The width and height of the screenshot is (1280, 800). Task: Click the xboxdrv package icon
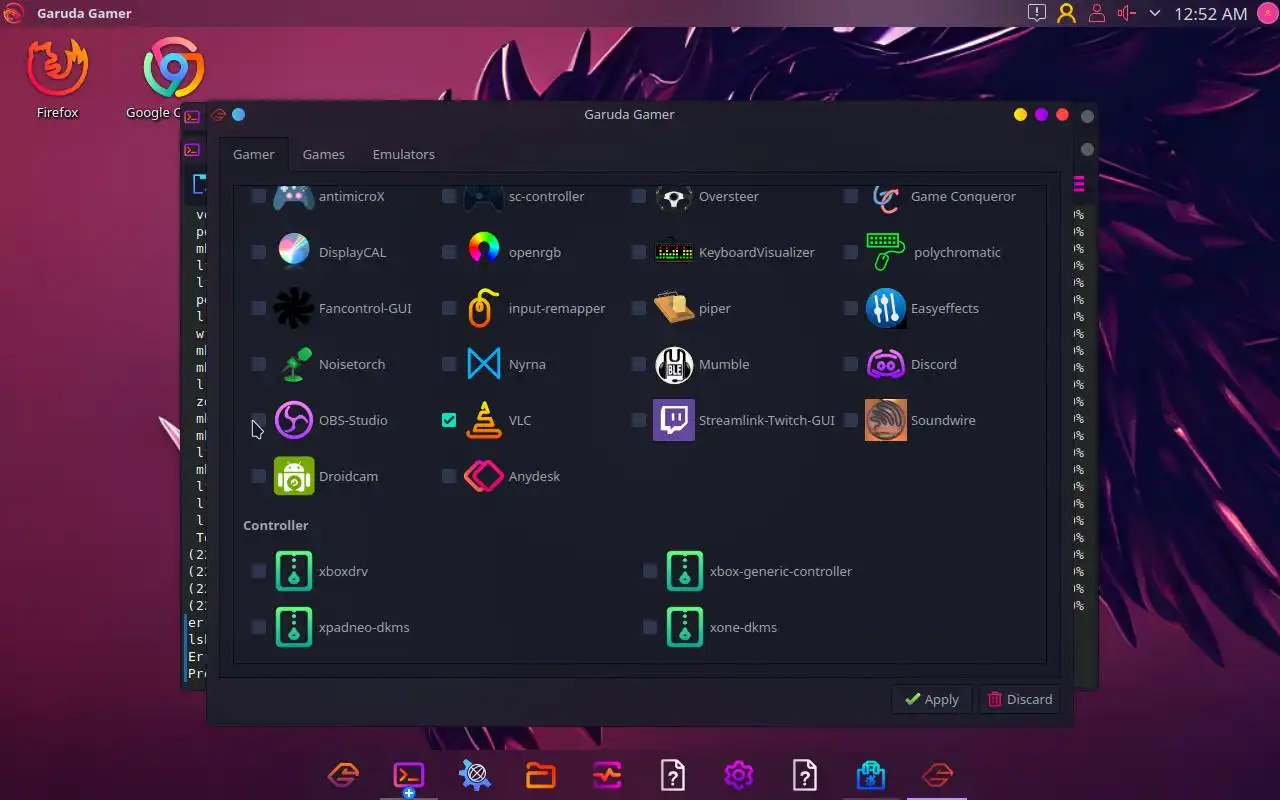tap(294, 571)
